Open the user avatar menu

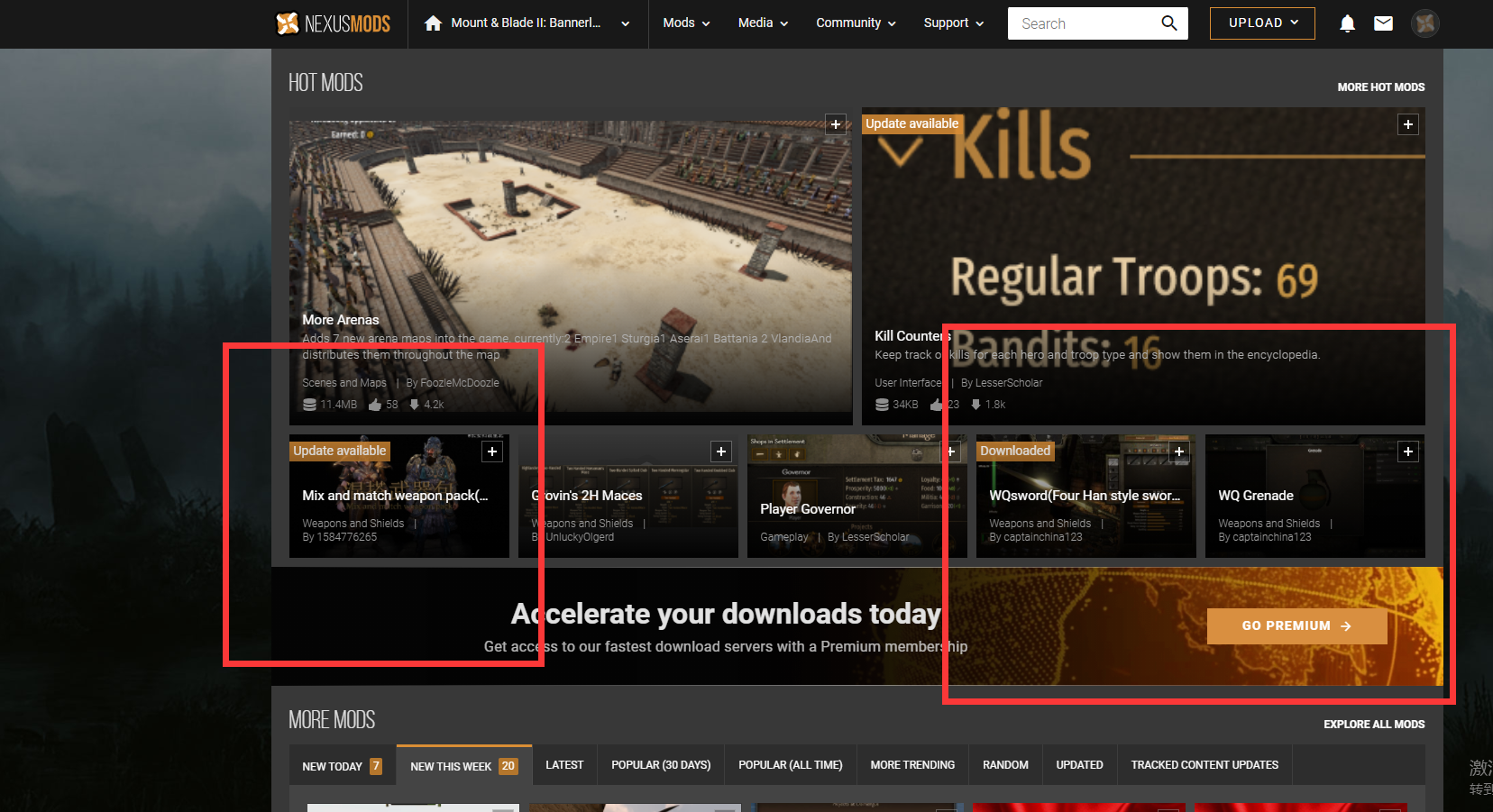tap(1425, 23)
